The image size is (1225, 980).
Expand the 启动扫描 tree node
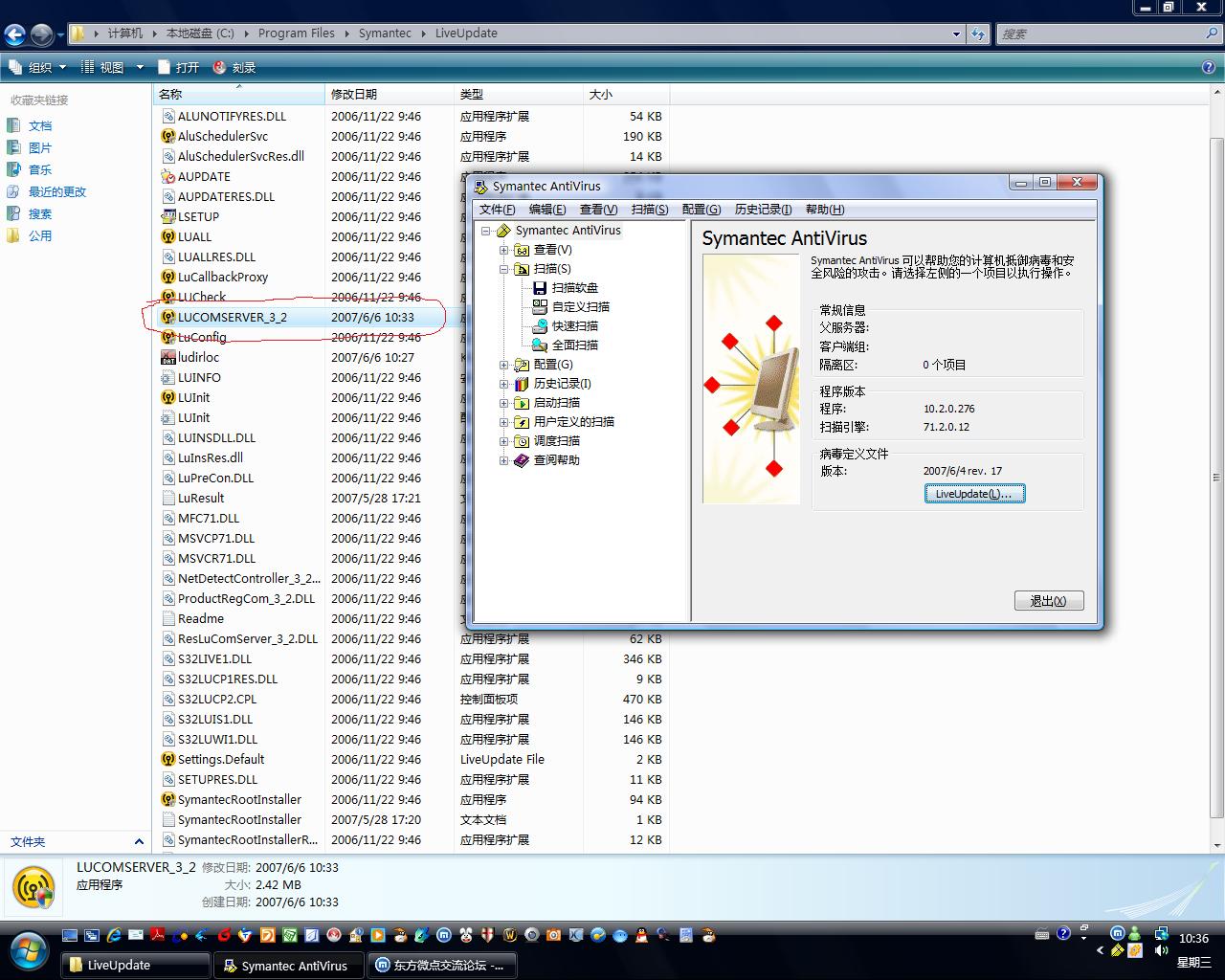504,403
